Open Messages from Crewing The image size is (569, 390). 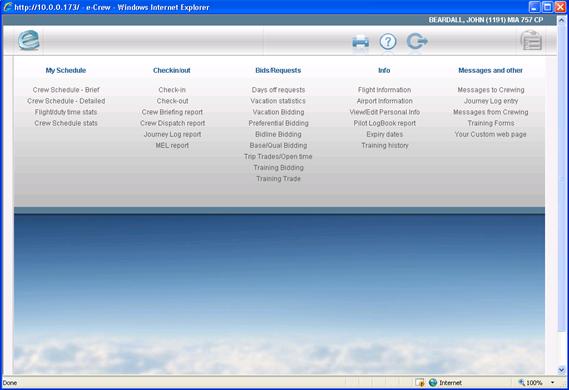tap(491, 112)
